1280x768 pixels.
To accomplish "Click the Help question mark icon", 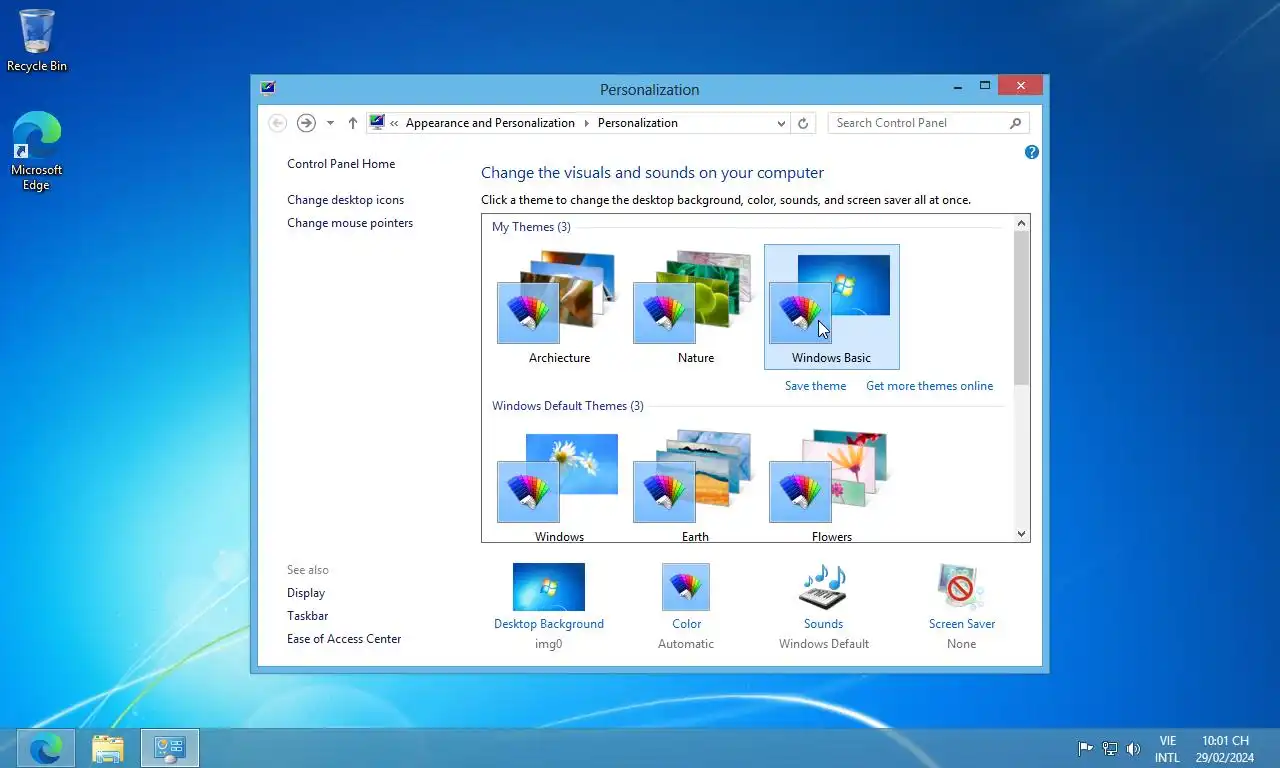I will 1032,152.
